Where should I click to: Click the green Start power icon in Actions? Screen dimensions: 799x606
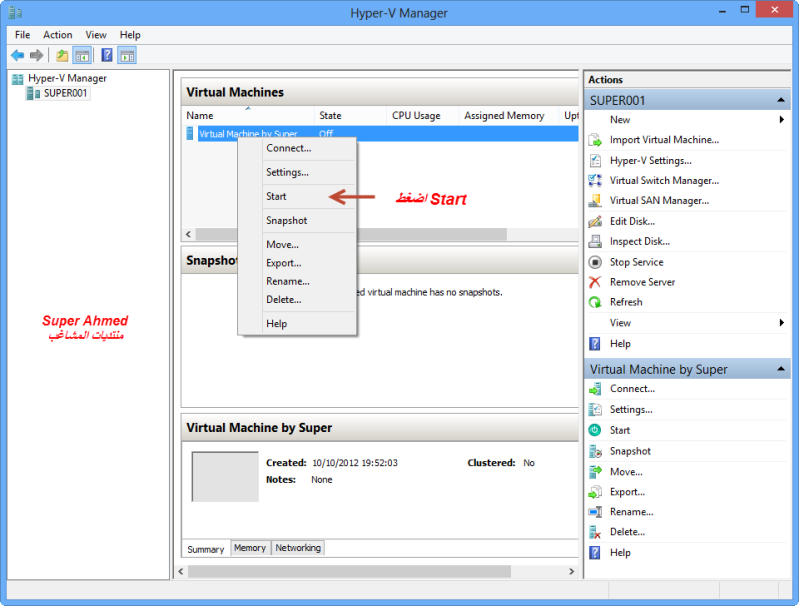(x=595, y=430)
